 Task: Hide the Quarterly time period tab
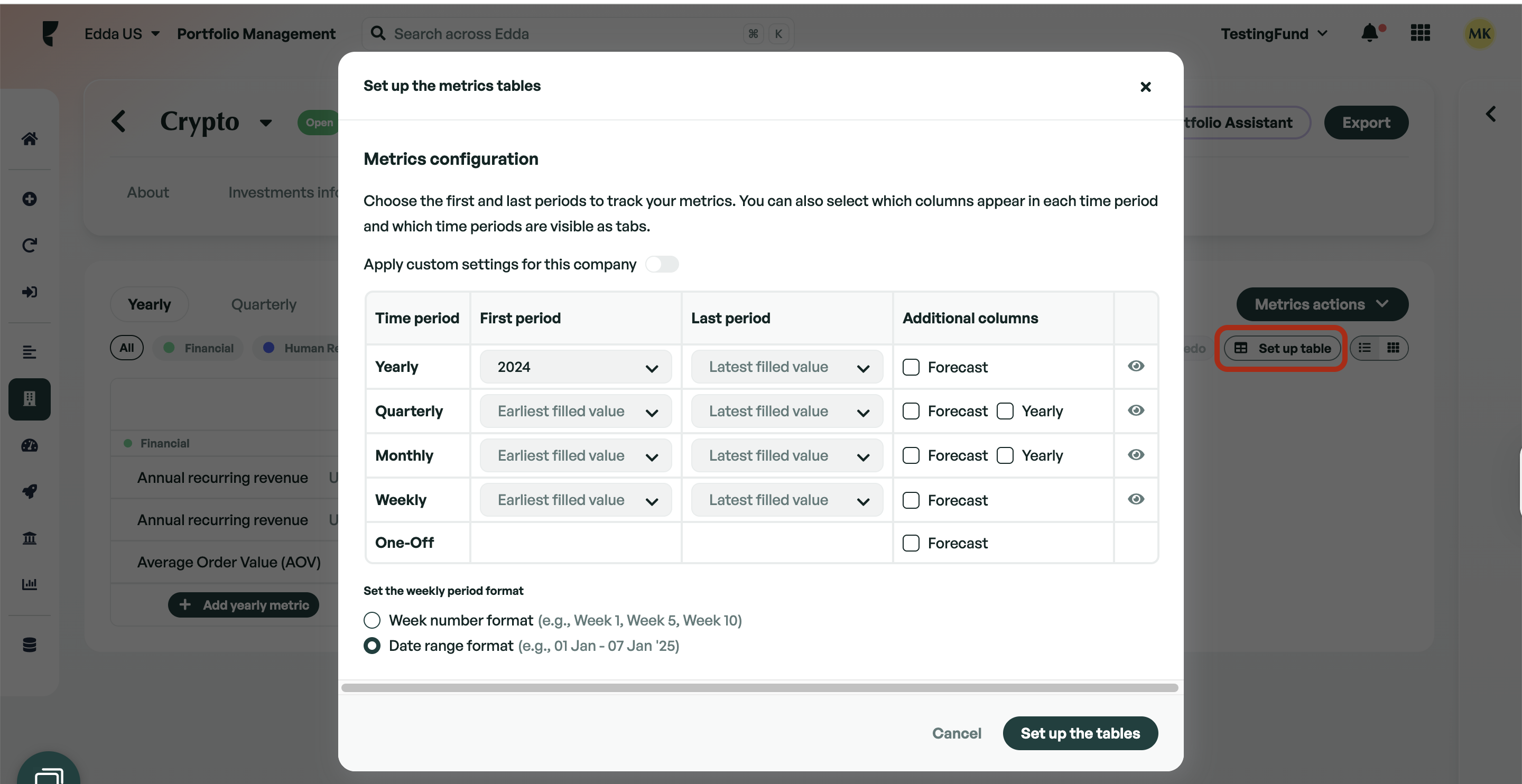tap(1135, 410)
